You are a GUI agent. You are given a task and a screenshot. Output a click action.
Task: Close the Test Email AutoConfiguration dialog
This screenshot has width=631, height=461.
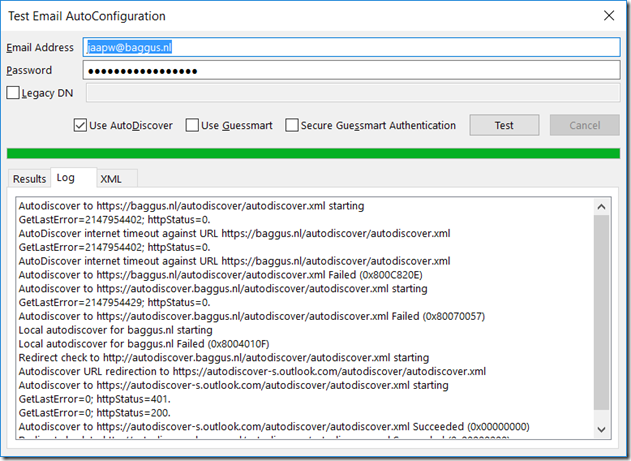click(607, 16)
